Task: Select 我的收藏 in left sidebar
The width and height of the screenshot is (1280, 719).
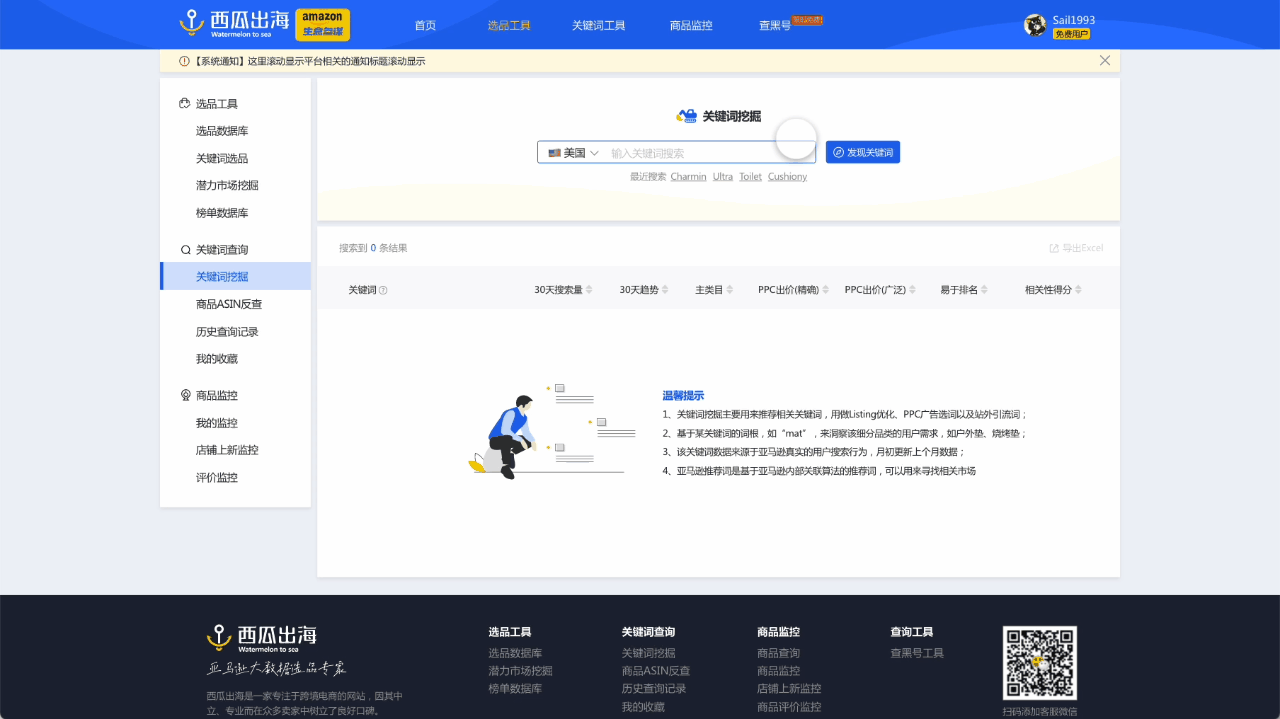Action: [x=217, y=359]
